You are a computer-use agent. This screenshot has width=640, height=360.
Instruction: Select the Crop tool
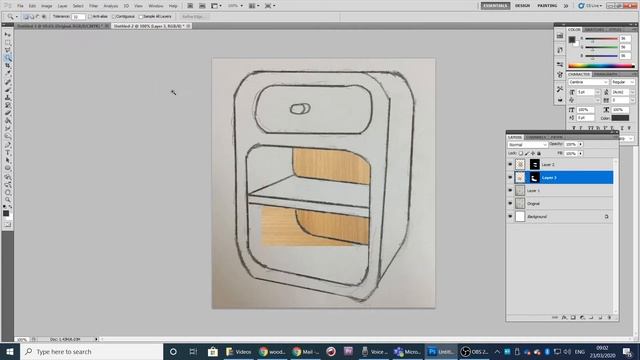tap(7, 66)
